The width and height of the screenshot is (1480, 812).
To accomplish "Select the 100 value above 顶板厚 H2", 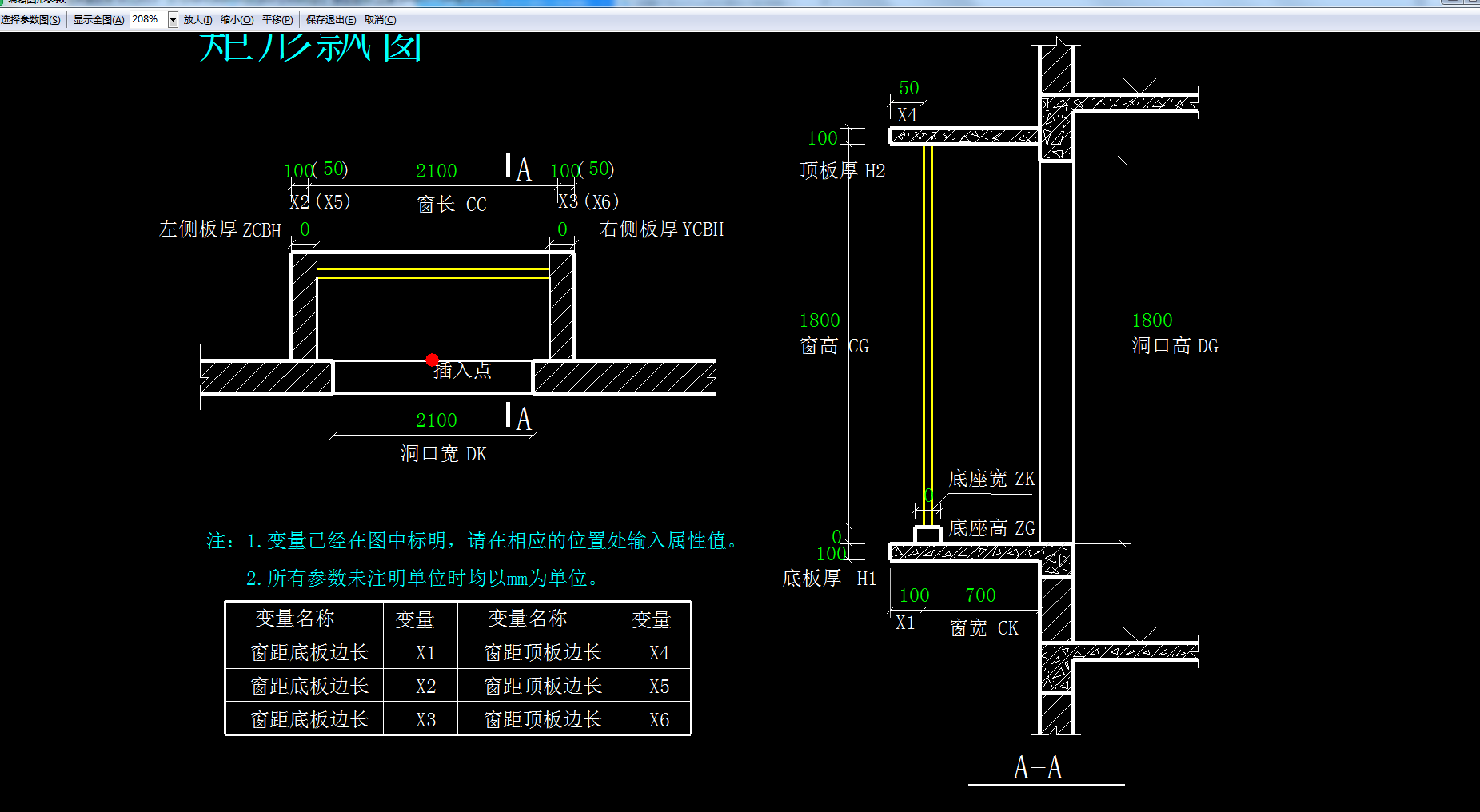I will [823, 138].
